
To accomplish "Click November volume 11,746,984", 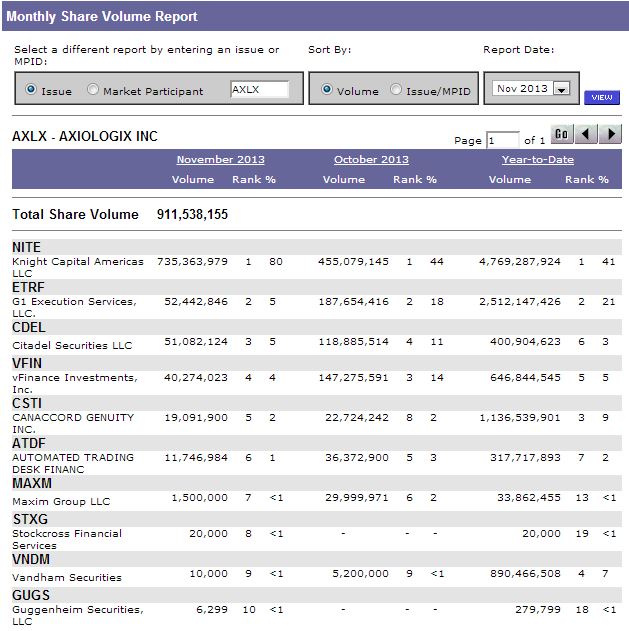I will [196, 458].
